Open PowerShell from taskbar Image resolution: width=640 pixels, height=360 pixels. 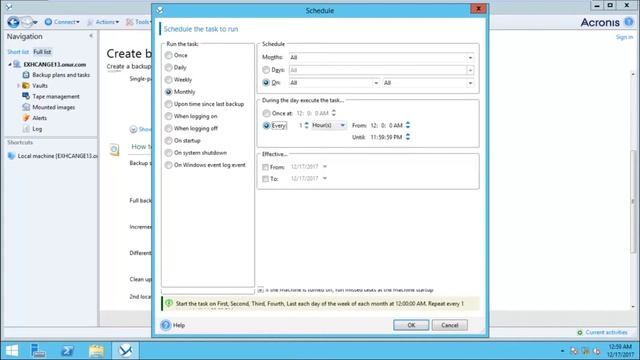(67, 351)
